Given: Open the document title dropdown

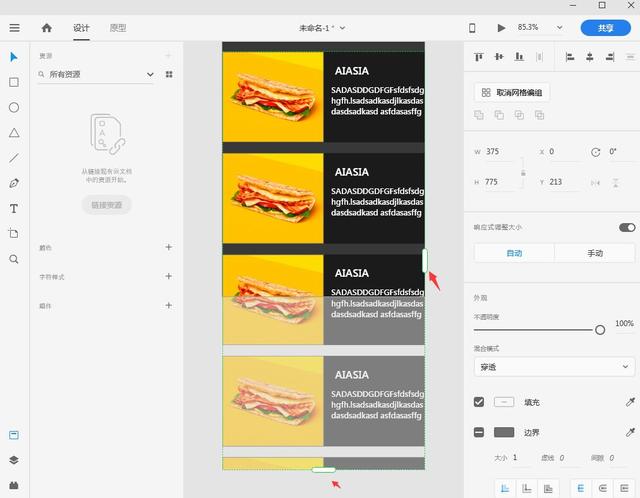Looking at the screenshot, I should tap(342, 28).
